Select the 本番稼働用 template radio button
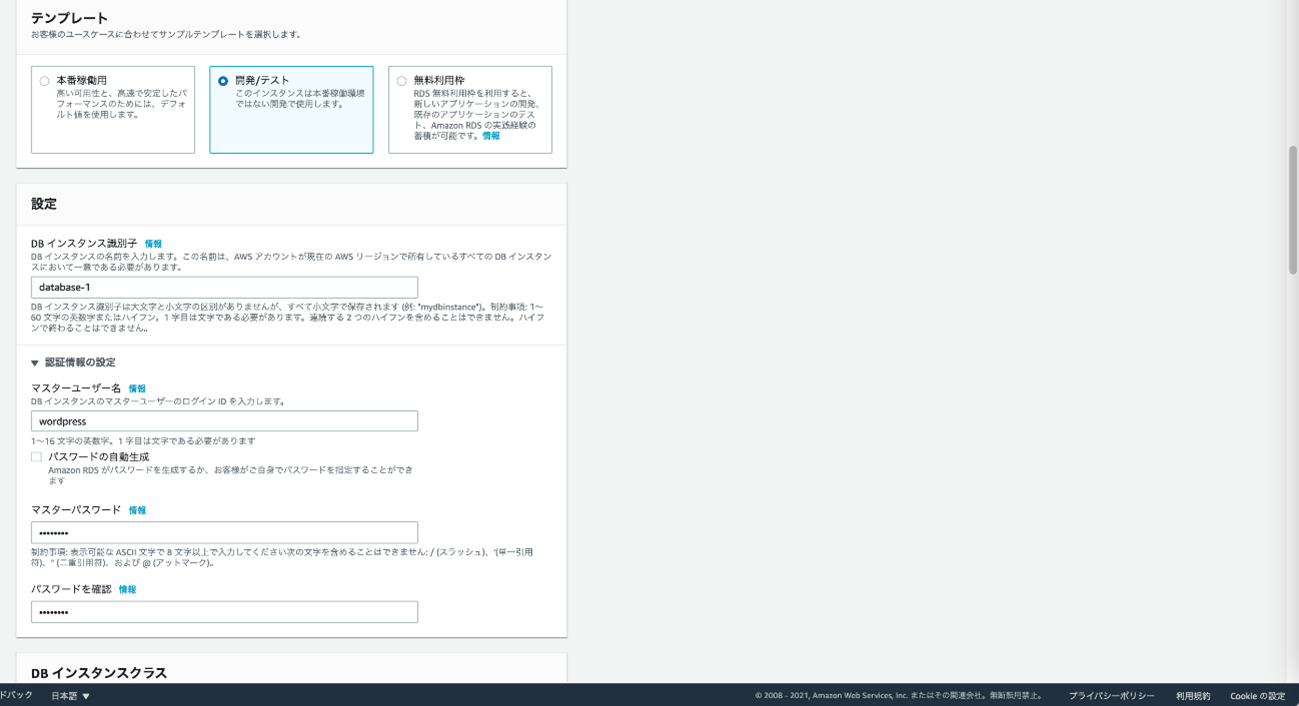1299x706 pixels. 44,81
